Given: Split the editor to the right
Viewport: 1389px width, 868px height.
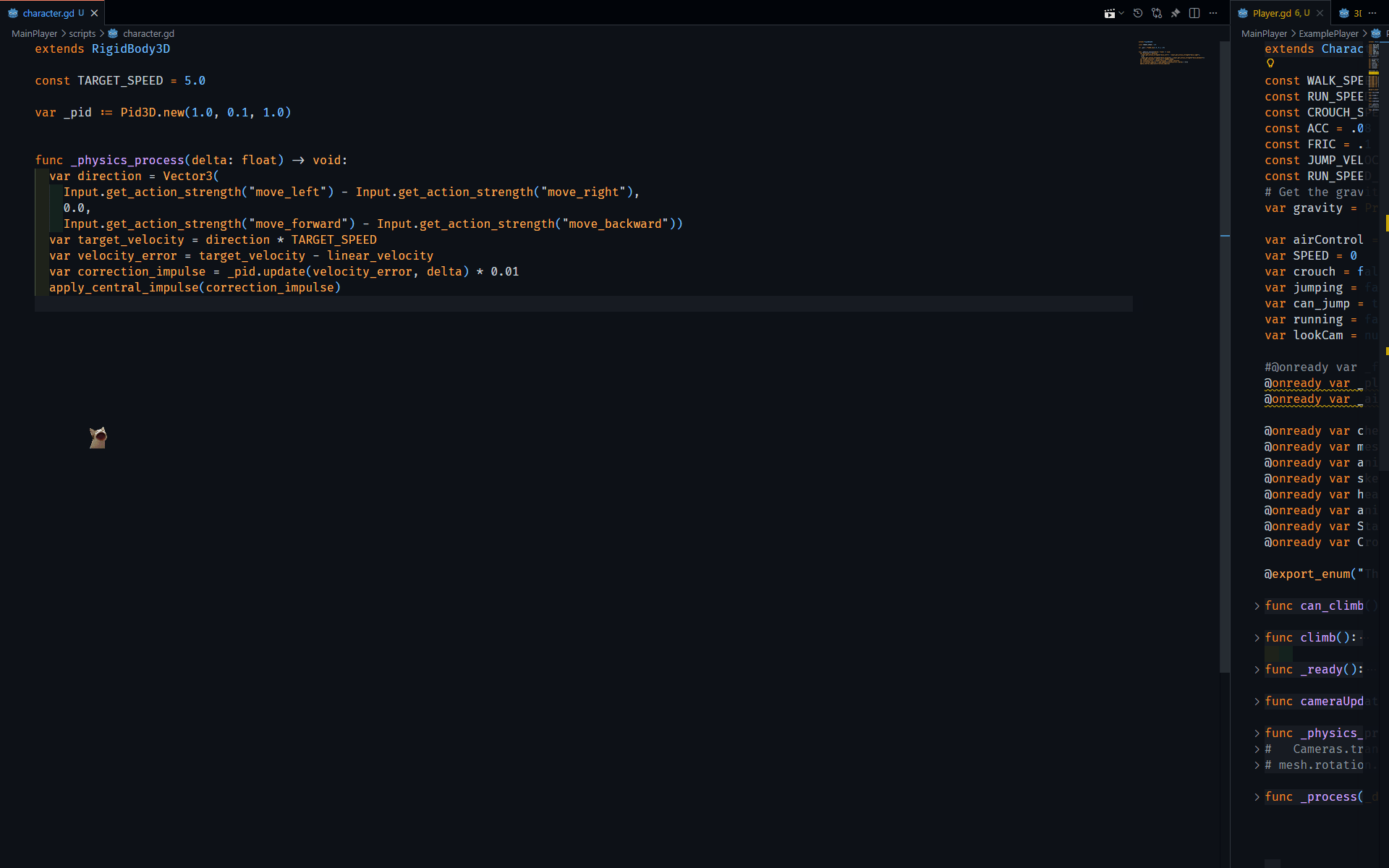Looking at the screenshot, I should [x=1194, y=13].
